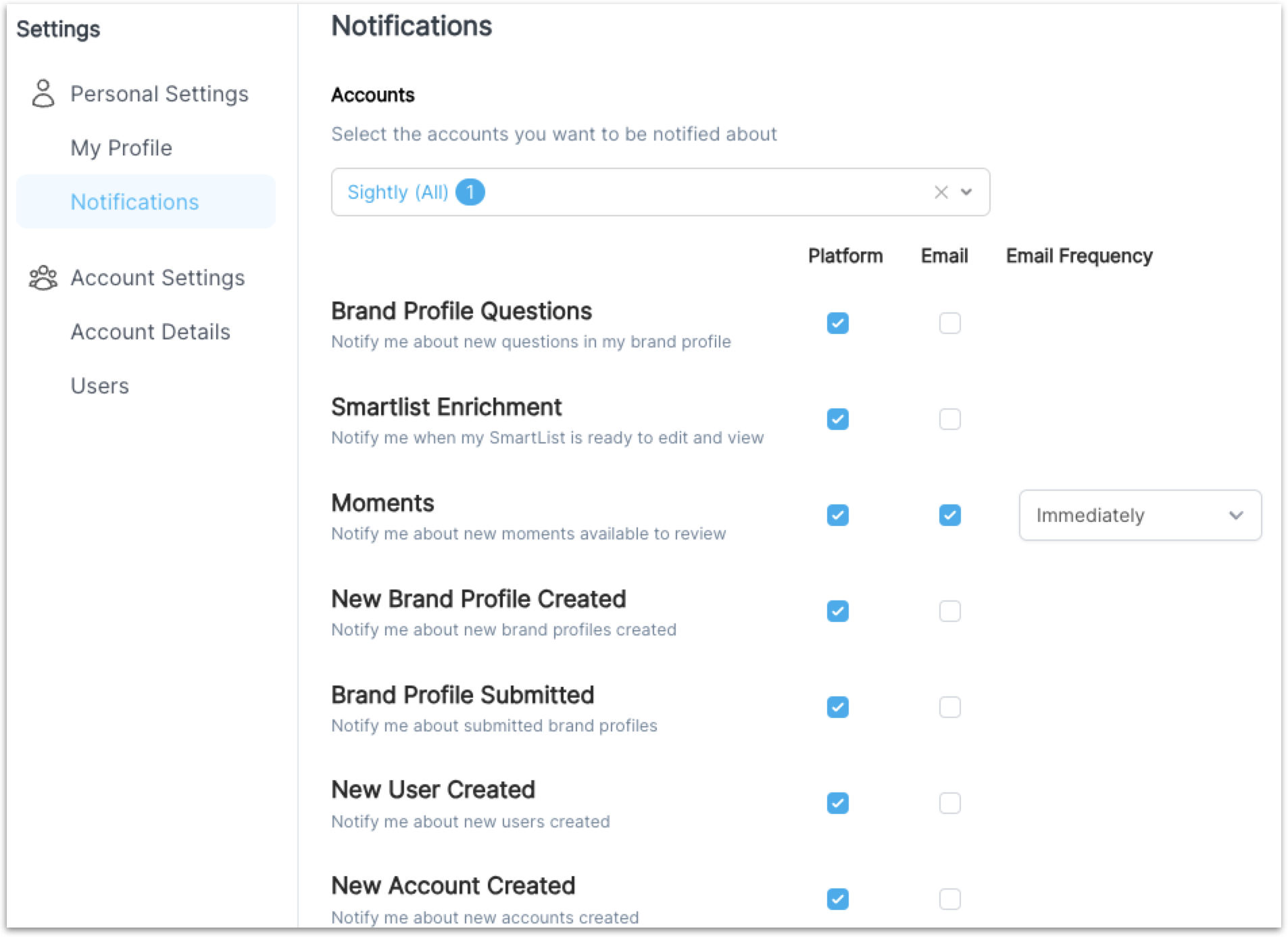Open My Profile in the sidebar
Screen dimensions: 1288x937
122,148
